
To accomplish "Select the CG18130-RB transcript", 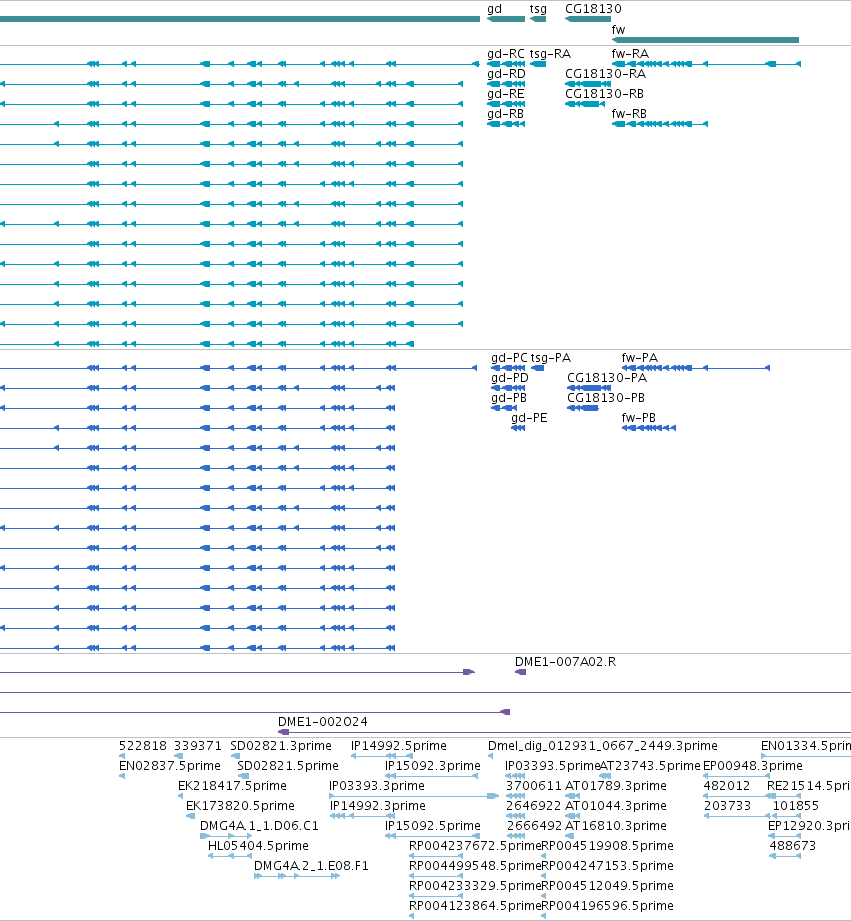I will coord(585,104).
